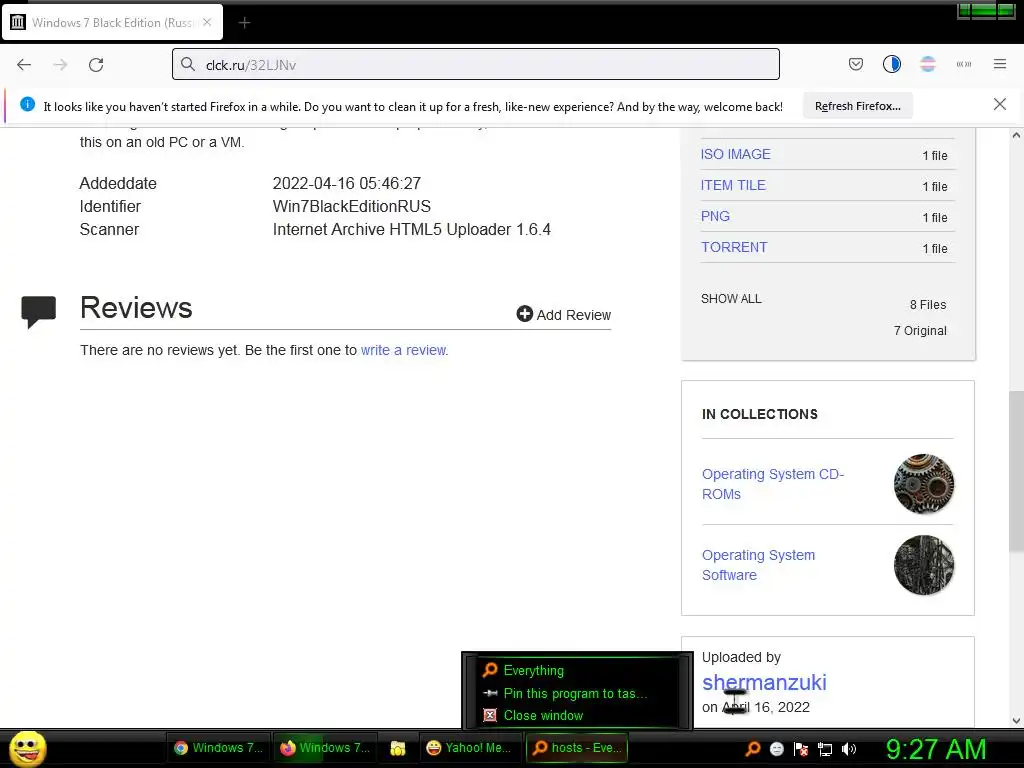
Task: Click the IN COLLECTIONS heading
Action: click(x=760, y=415)
